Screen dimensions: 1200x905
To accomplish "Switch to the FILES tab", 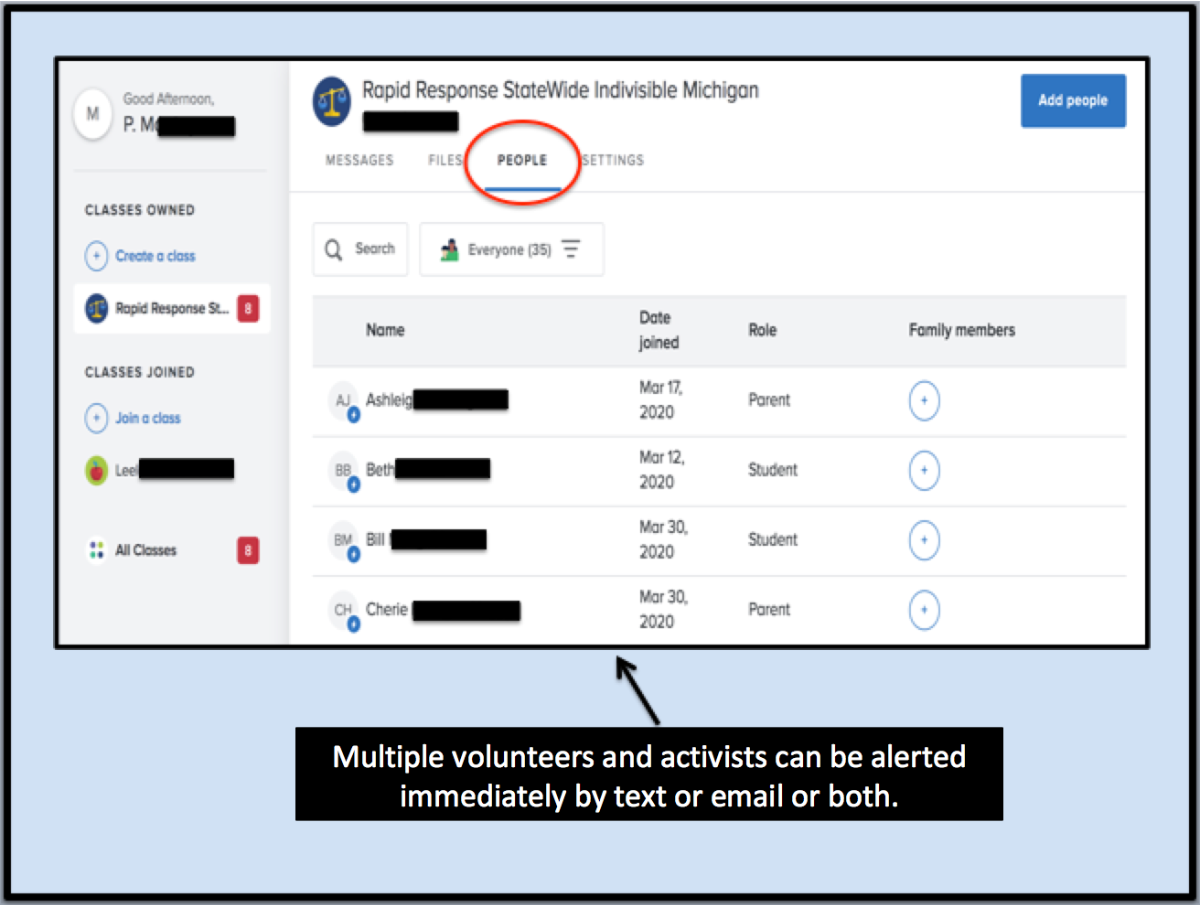I will click(x=445, y=160).
